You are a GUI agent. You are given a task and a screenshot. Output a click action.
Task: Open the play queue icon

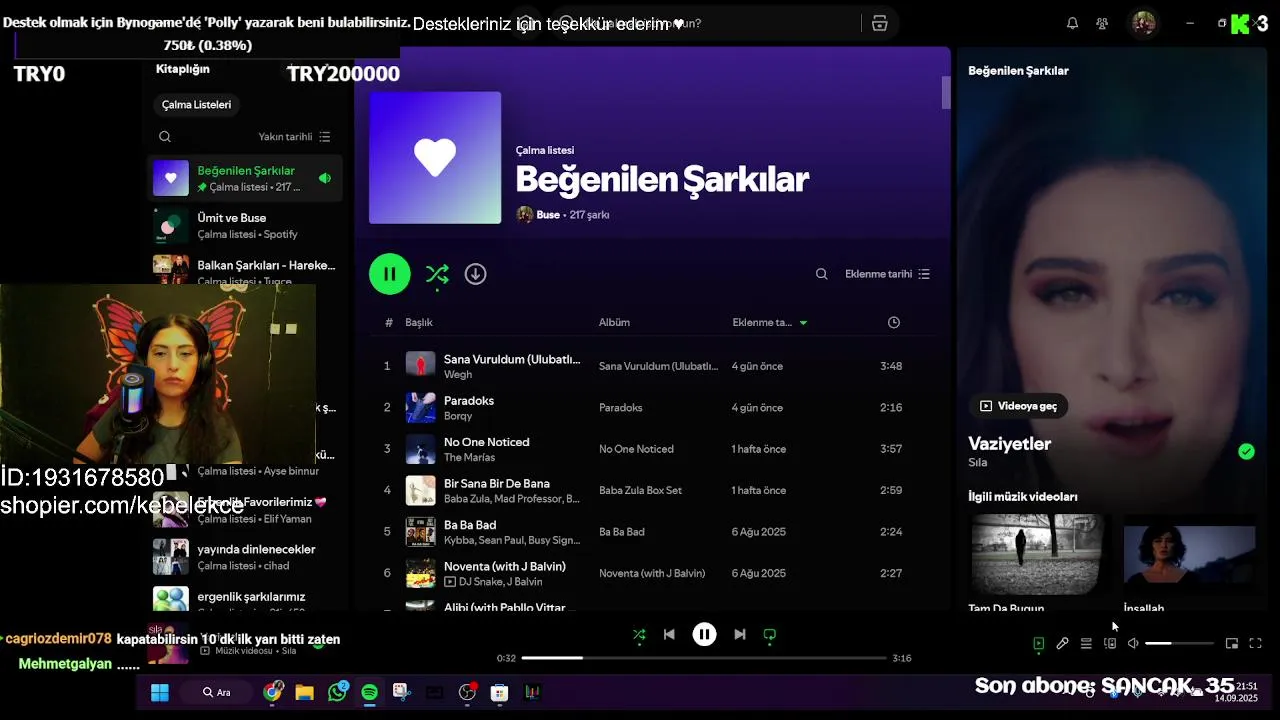[1086, 644]
